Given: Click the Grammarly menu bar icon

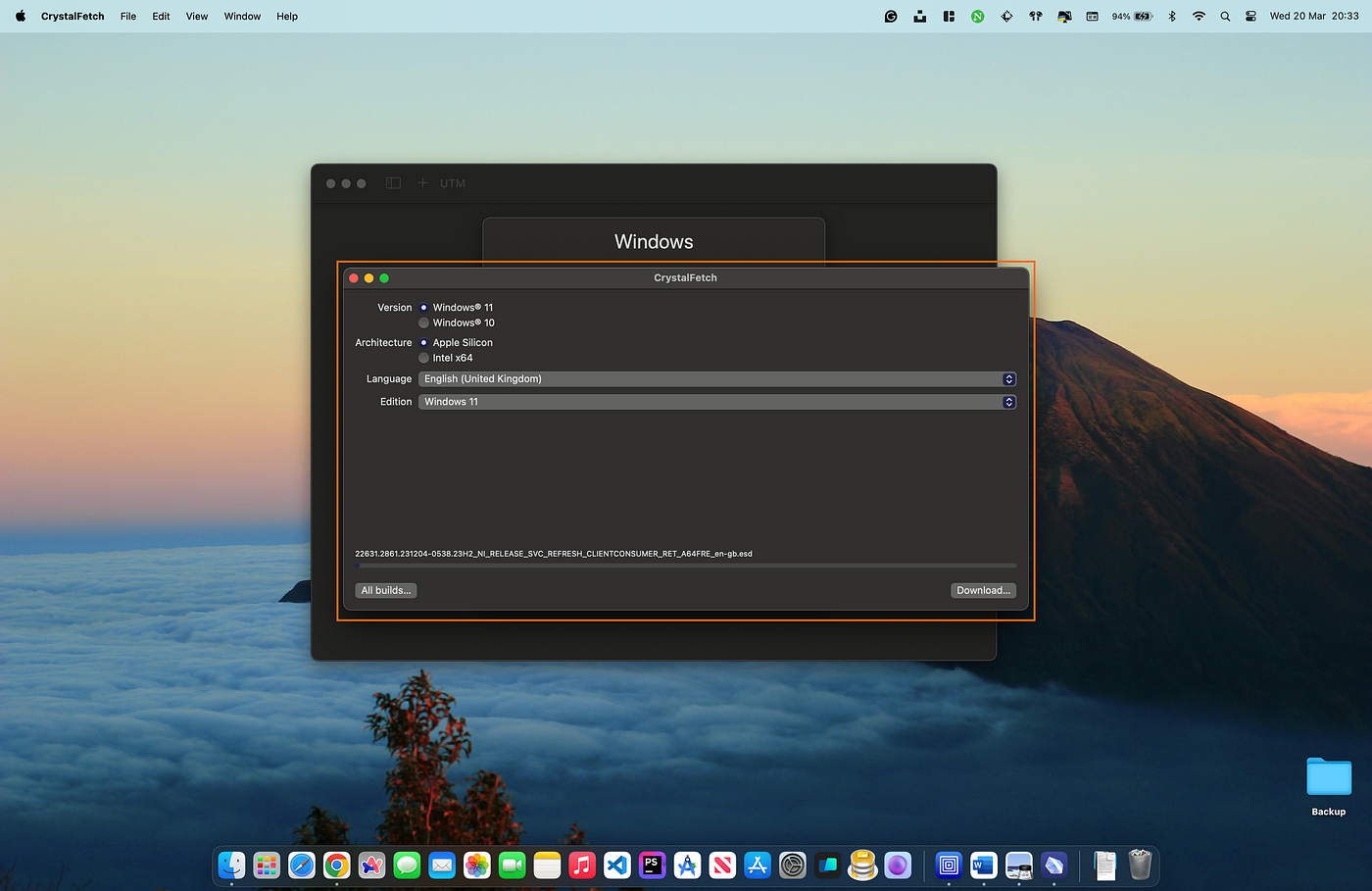Looking at the screenshot, I should click(891, 17).
